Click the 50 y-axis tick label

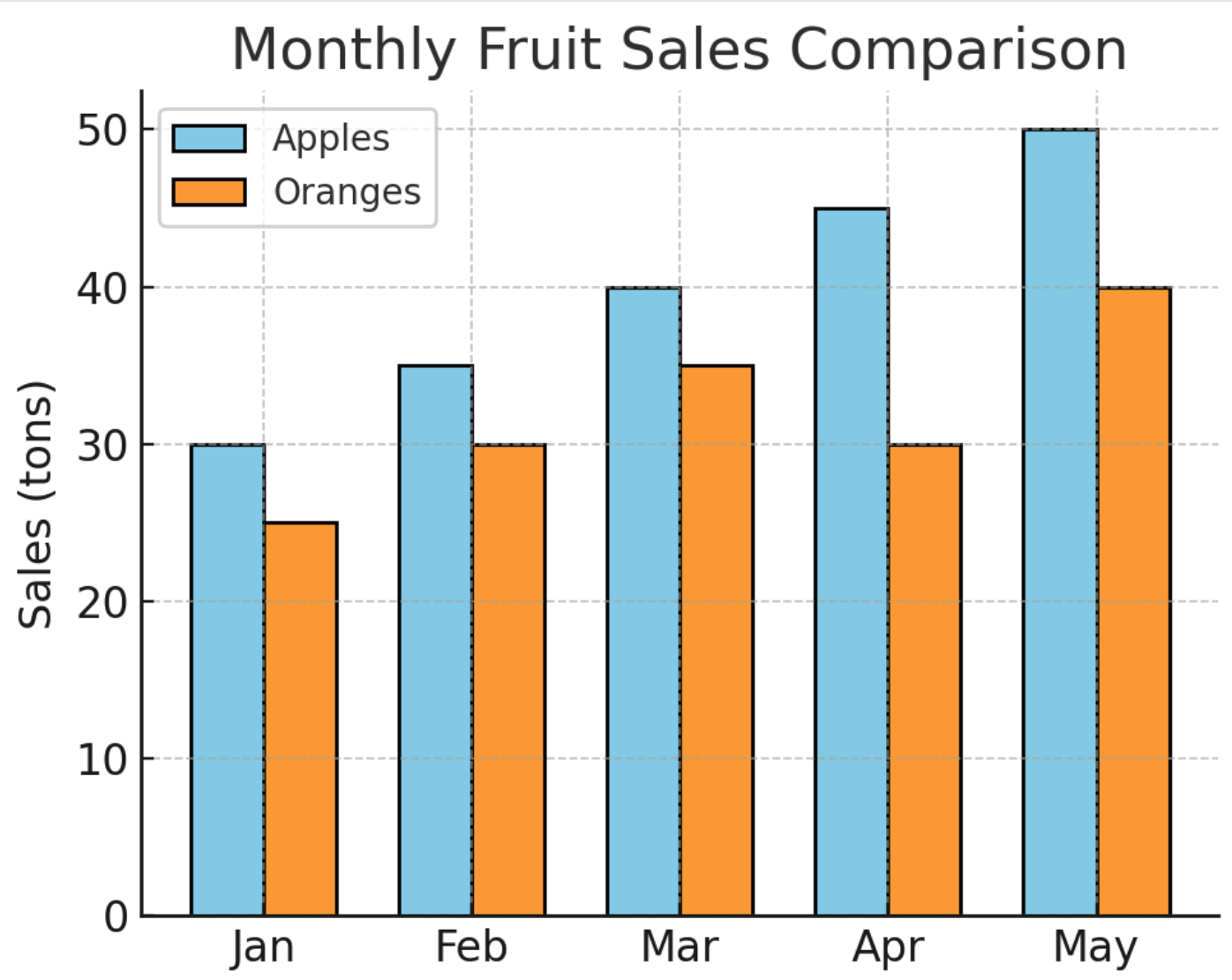click(x=102, y=131)
